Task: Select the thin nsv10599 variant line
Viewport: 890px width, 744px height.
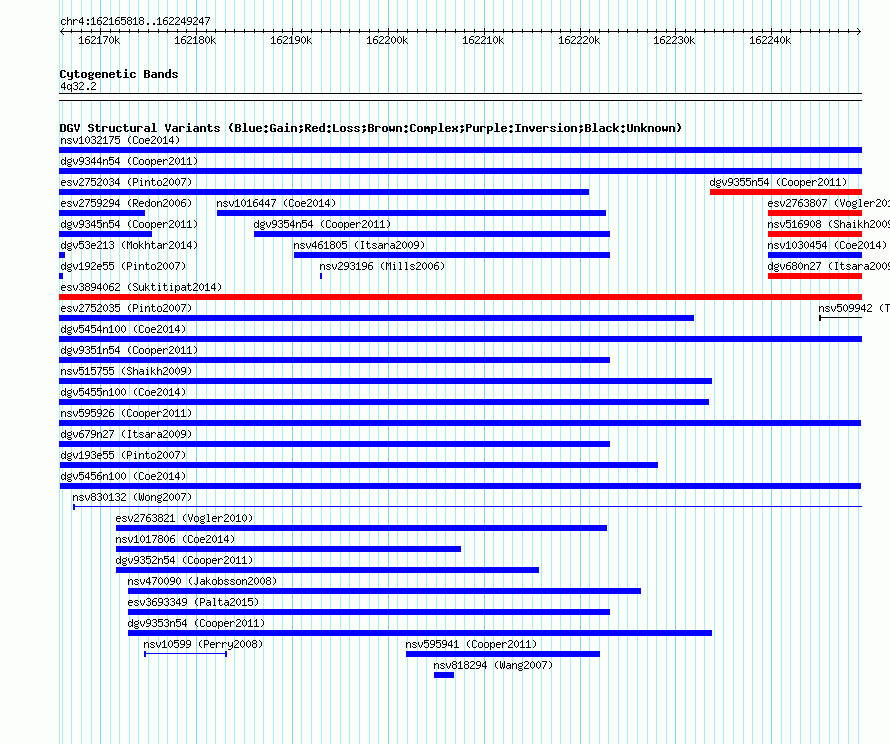Action: point(186,654)
